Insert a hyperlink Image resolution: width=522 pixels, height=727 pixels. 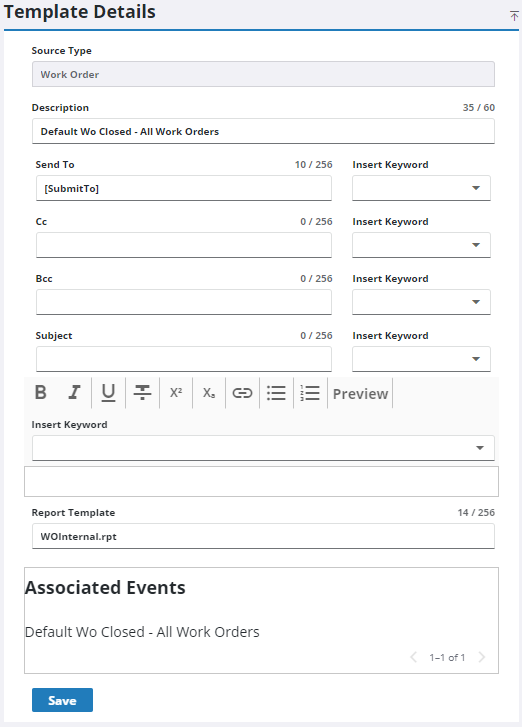(242, 393)
